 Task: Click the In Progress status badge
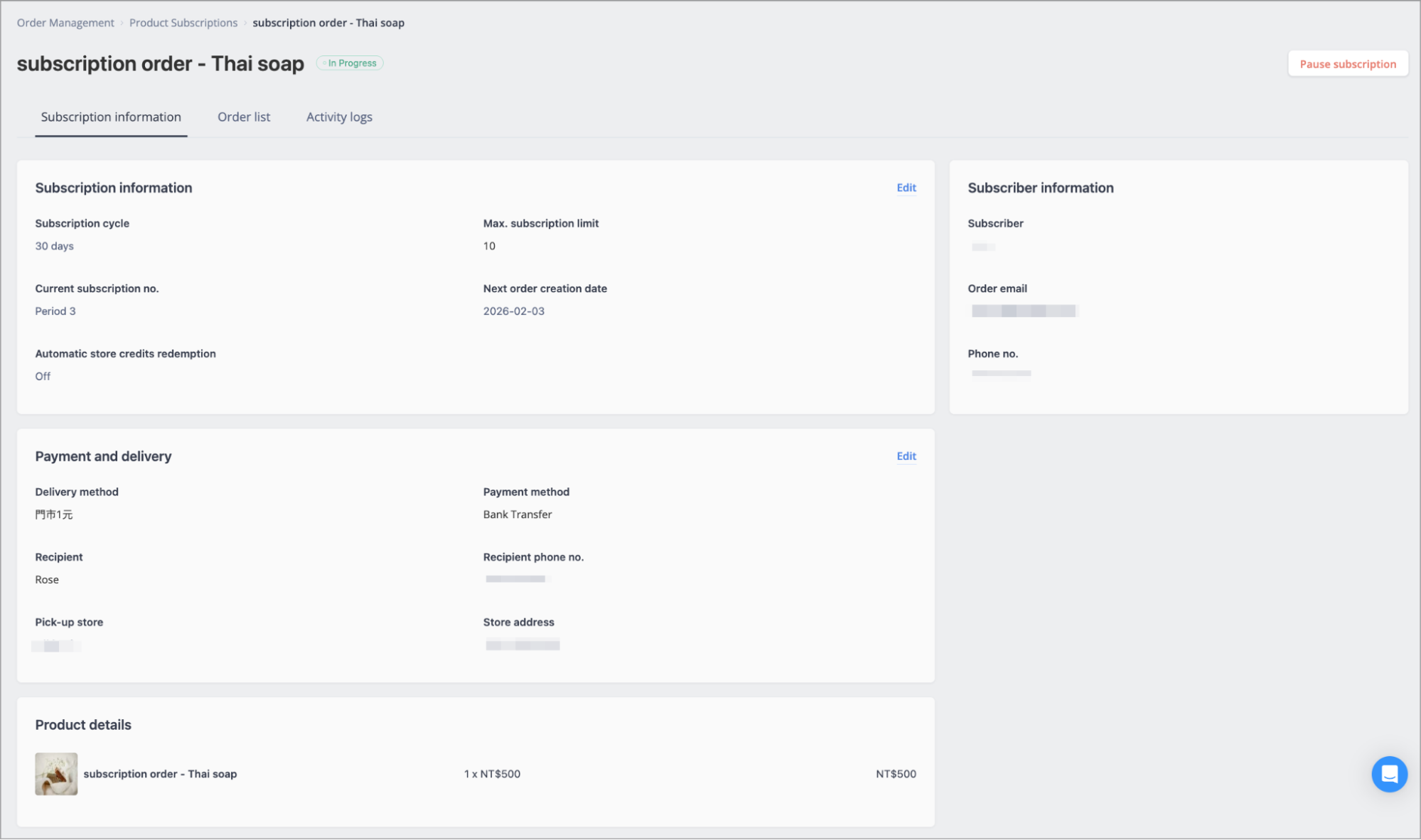[x=350, y=63]
